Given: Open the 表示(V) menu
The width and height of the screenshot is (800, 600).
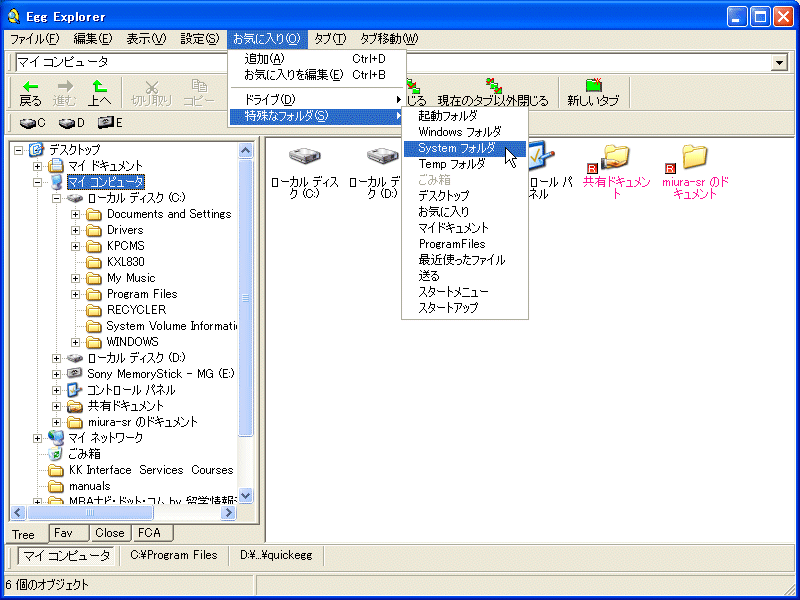Looking at the screenshot, I should 146,39.
